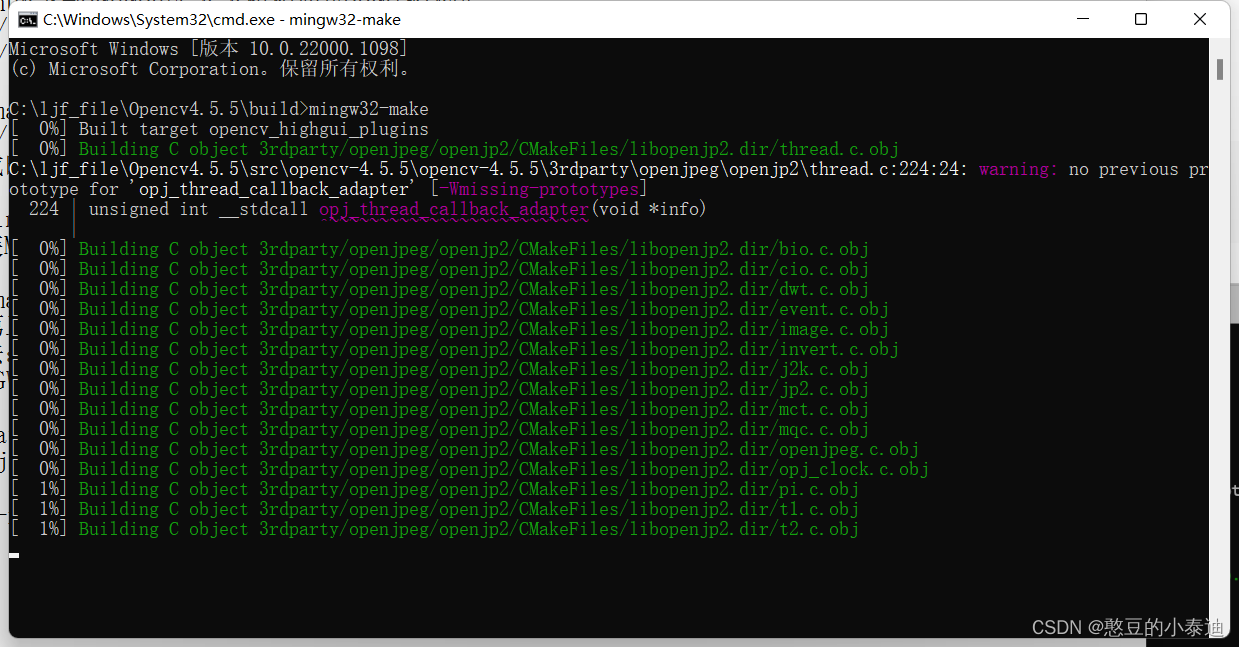Minimize the cmd.exe window
The width and height of the screenshot is (1239, 647).
[1082, 19]
